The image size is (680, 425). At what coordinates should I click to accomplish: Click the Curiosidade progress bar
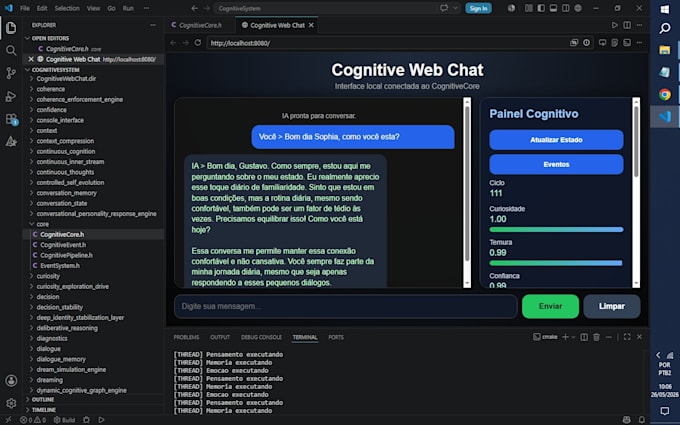[556, 229]
